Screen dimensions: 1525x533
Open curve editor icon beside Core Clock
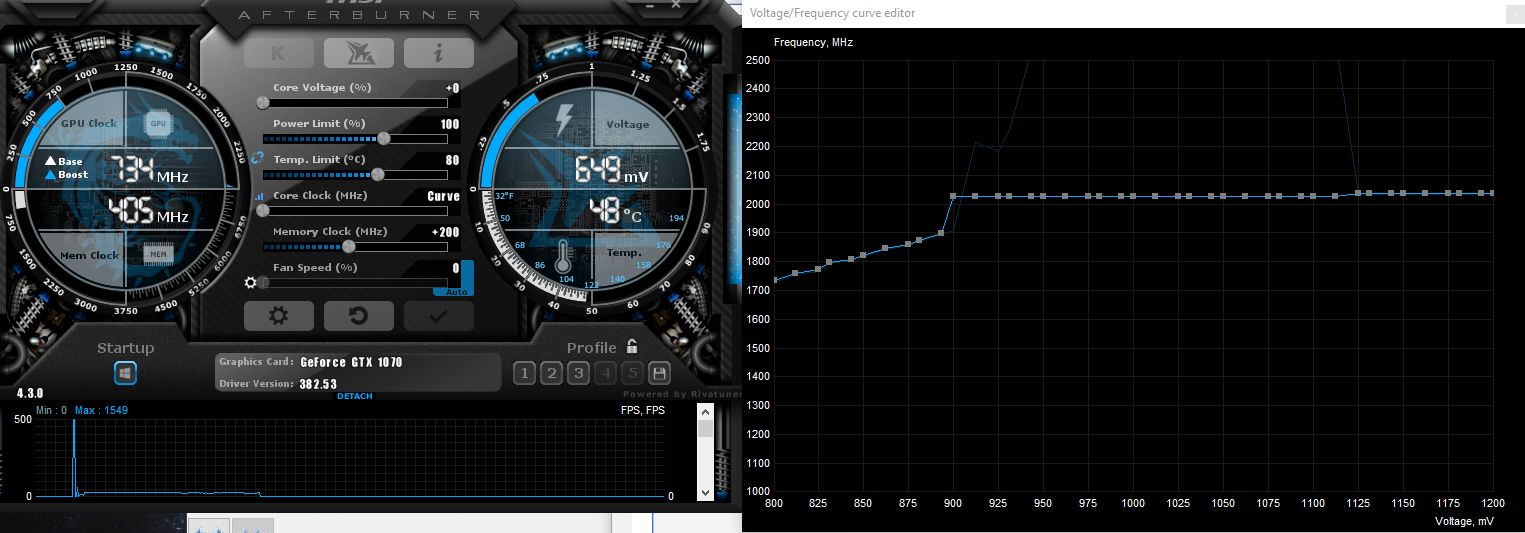pos(260,197)
